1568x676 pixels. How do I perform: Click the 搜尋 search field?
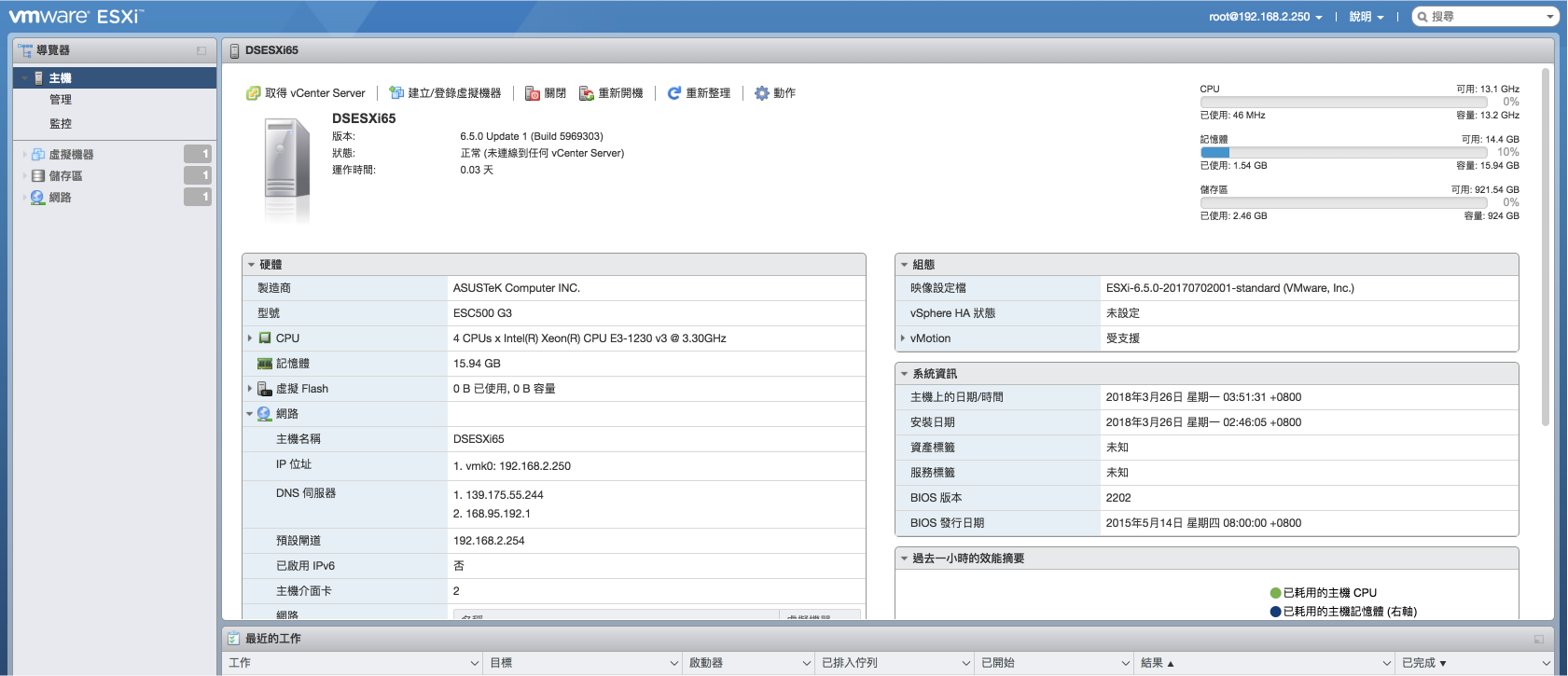tap(1485, 17)
